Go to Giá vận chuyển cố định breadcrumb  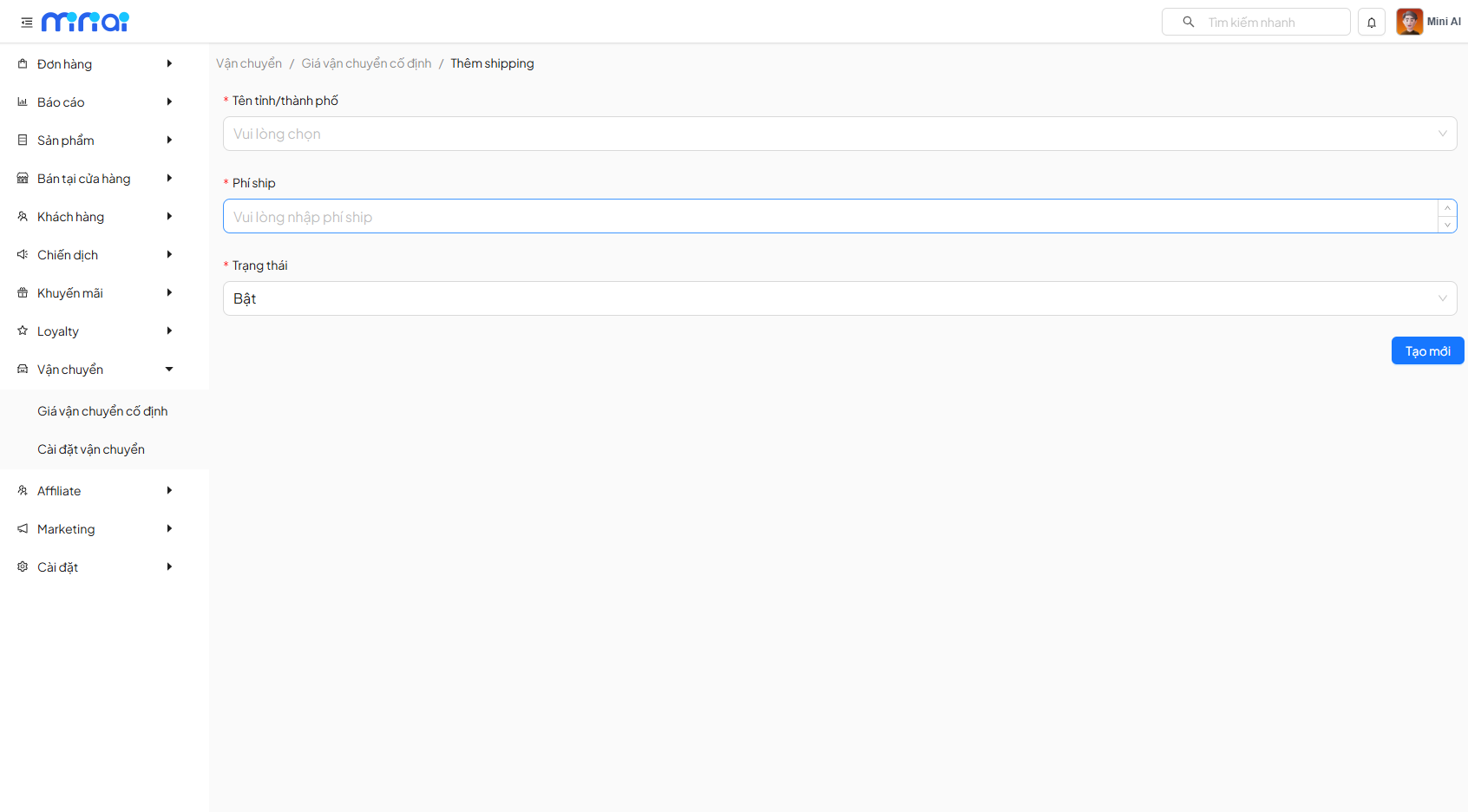pos(366,63)
